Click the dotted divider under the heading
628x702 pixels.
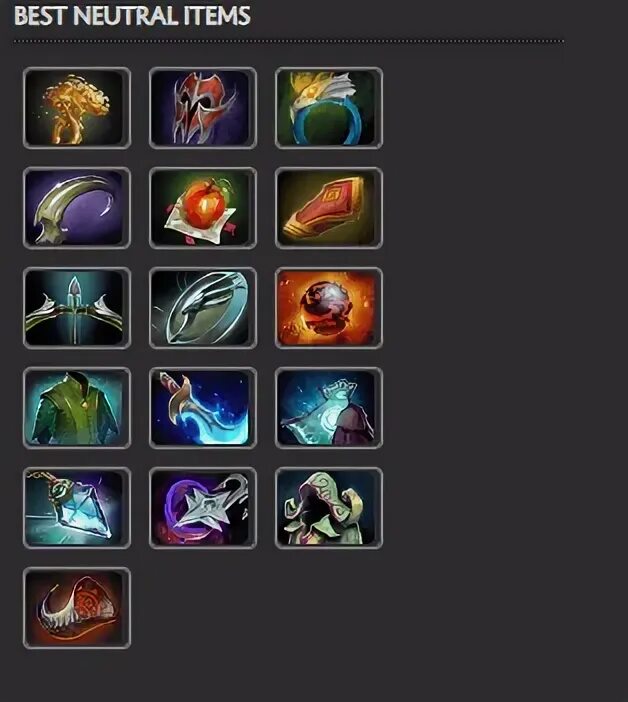point(289,41)
